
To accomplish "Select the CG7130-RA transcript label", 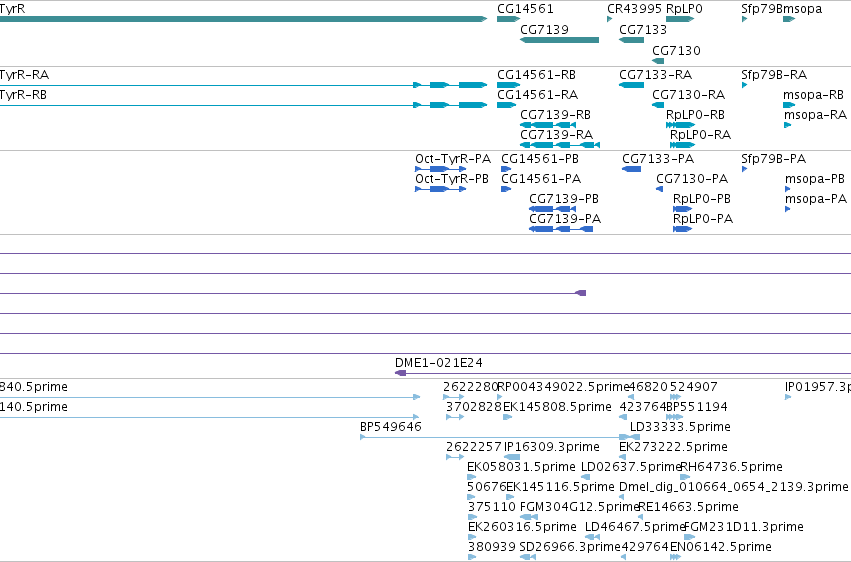I will click(688, 95).
